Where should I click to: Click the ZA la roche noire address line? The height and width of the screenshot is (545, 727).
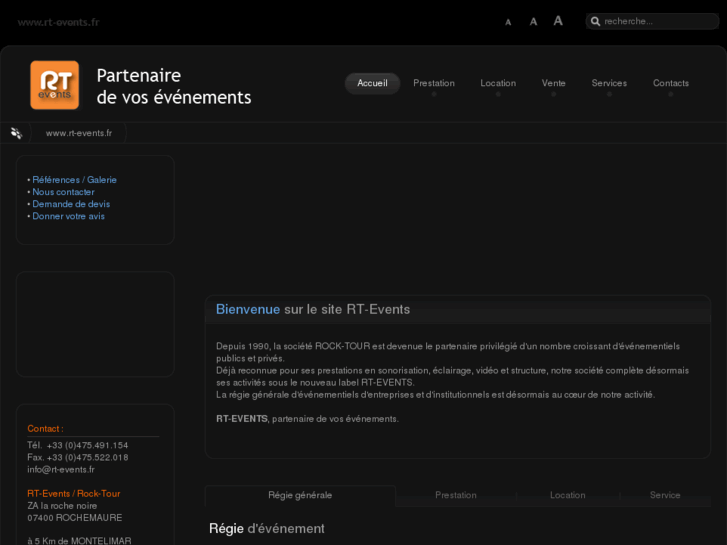click(62, 506)
